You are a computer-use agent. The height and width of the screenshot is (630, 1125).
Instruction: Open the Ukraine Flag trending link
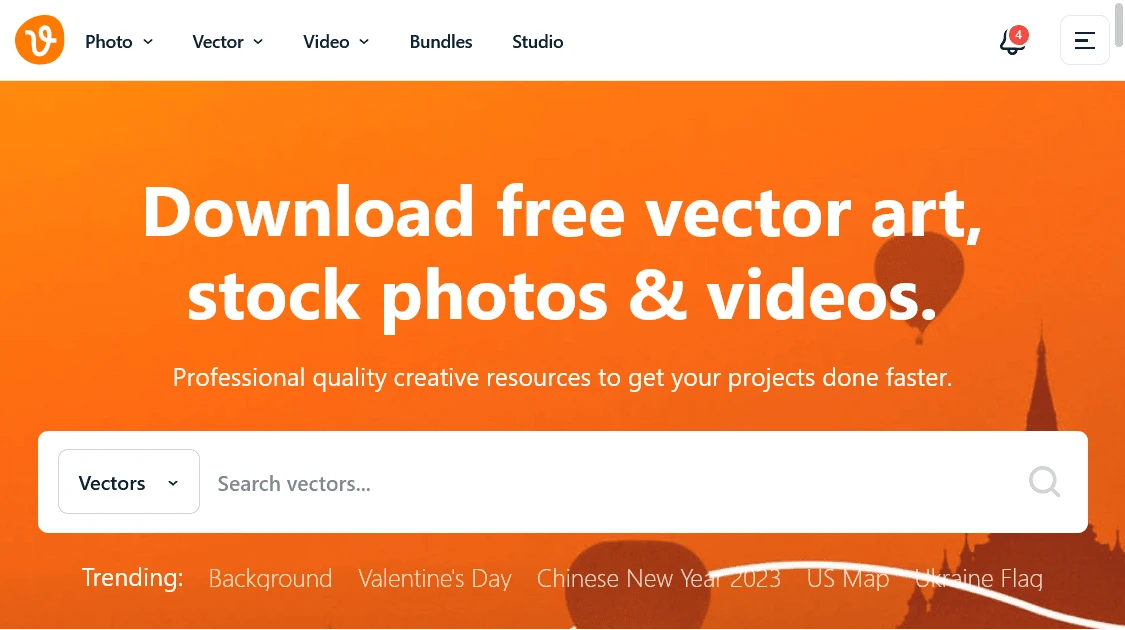[979, 578]
